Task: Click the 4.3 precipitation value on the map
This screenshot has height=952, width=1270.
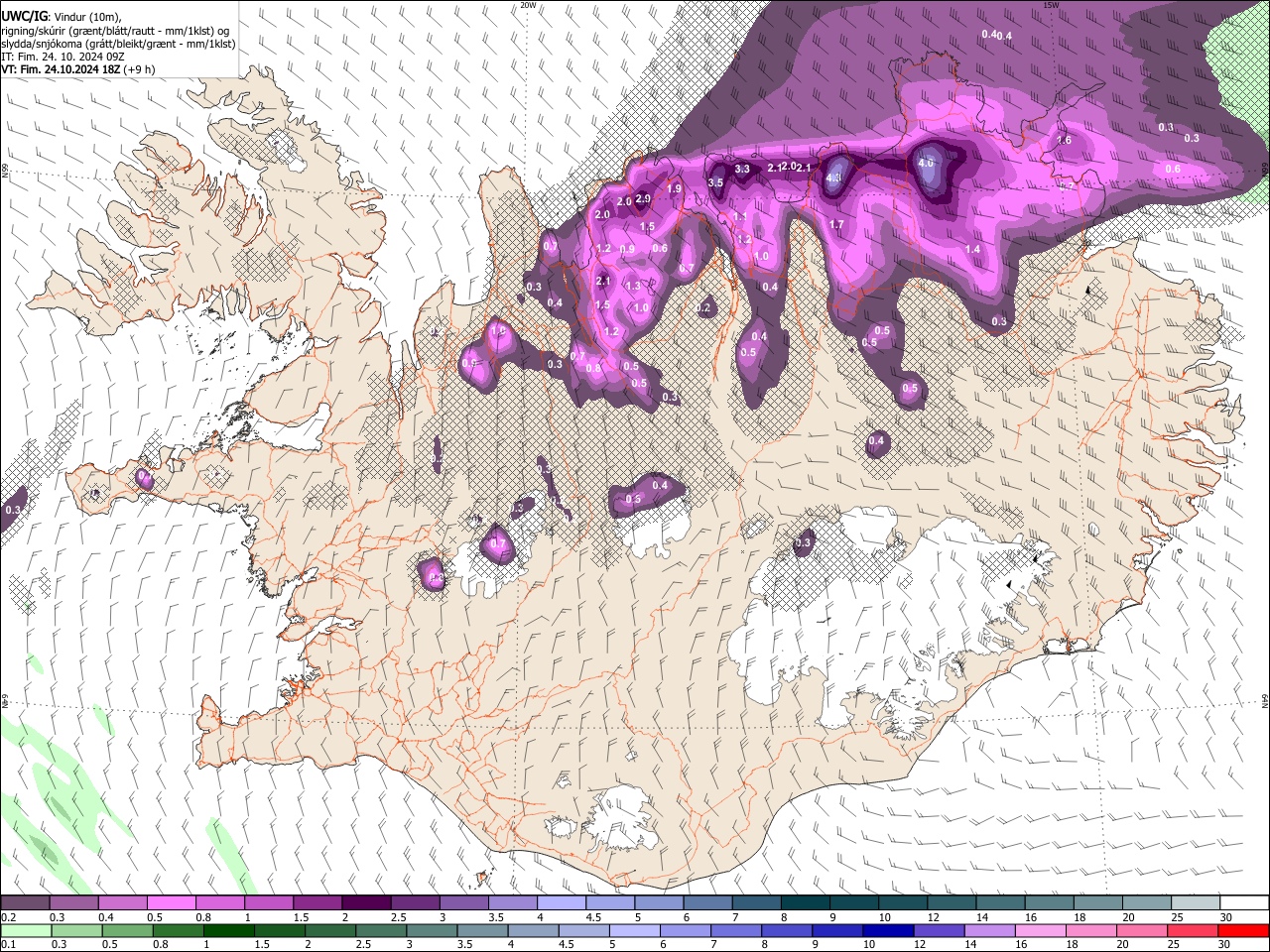Action: [834, 178]
